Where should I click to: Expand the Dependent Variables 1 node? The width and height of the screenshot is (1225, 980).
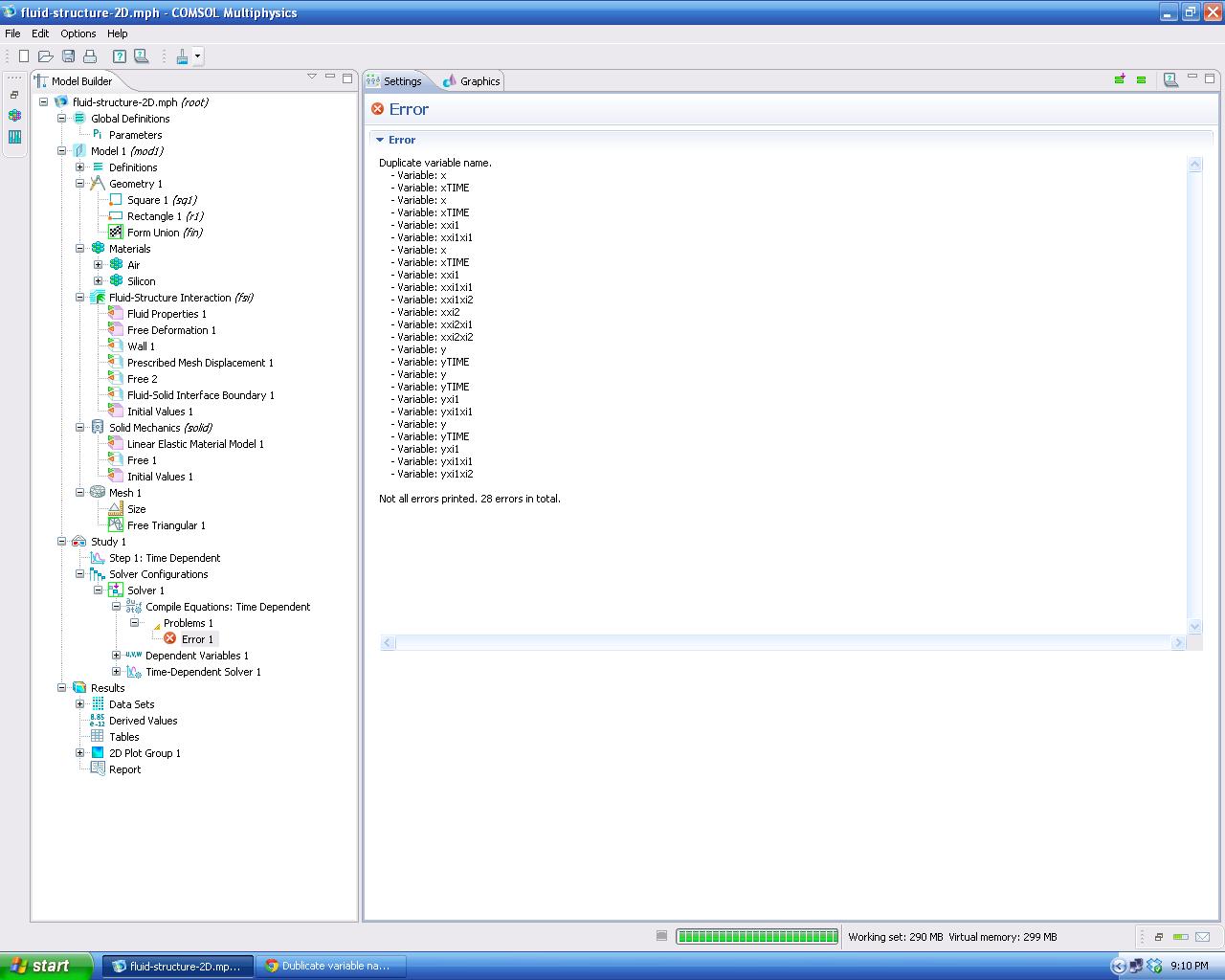click(x=117, y=656)
